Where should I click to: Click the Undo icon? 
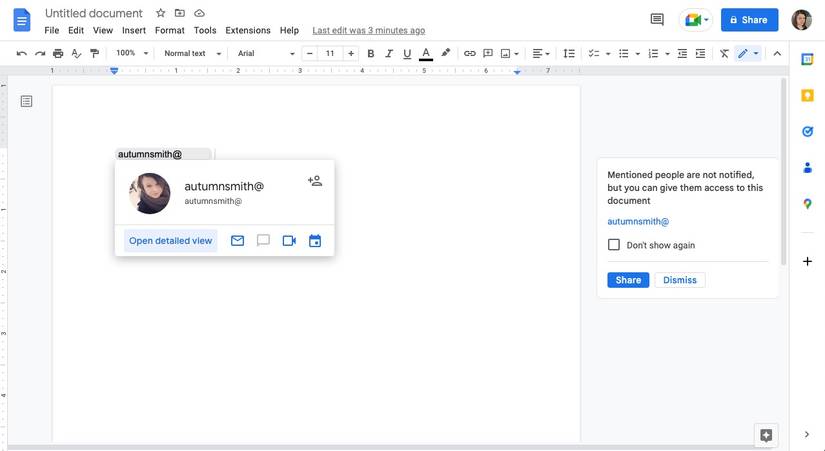pyautogui.click(x=22, y=53)
